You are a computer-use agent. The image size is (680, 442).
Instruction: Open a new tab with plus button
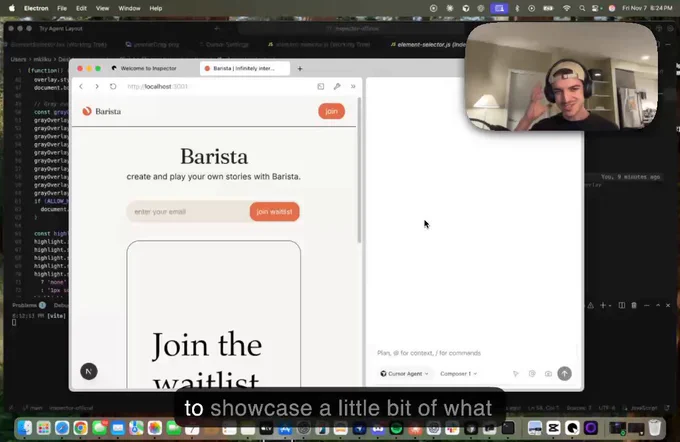[300, 68]
